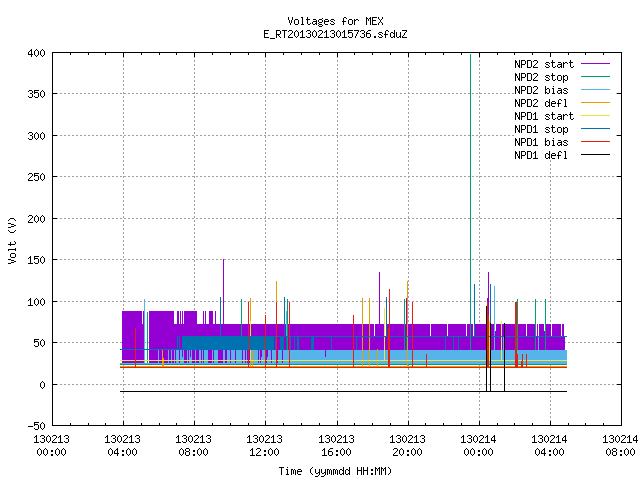Screen dimensions: 640x480
Task: Select the "NPD1 start" legend label
Action: [544, 116]
